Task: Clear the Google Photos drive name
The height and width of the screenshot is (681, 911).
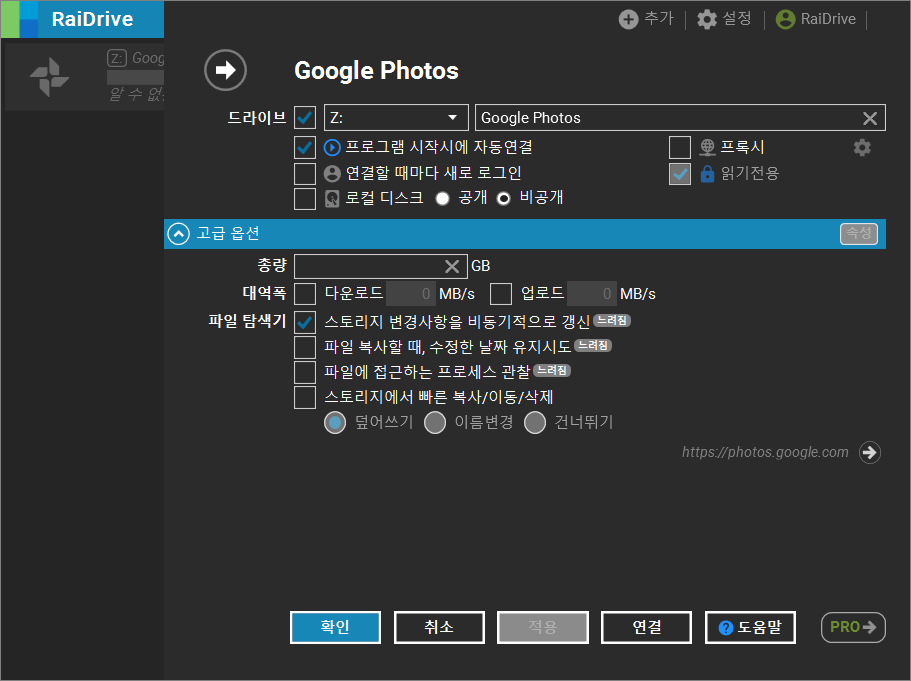Action: pos(870,118)
